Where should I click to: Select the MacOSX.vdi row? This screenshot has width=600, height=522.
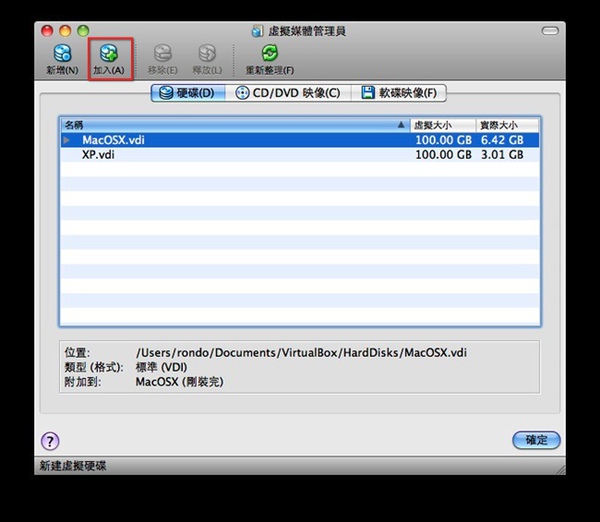300,140
